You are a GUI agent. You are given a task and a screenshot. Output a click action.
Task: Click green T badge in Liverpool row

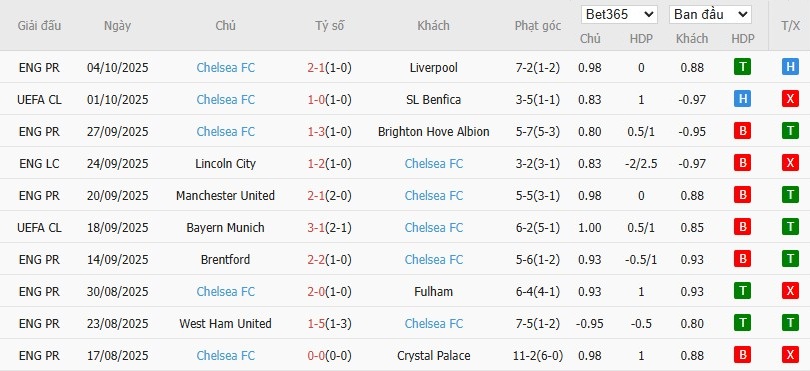point(742,67)
